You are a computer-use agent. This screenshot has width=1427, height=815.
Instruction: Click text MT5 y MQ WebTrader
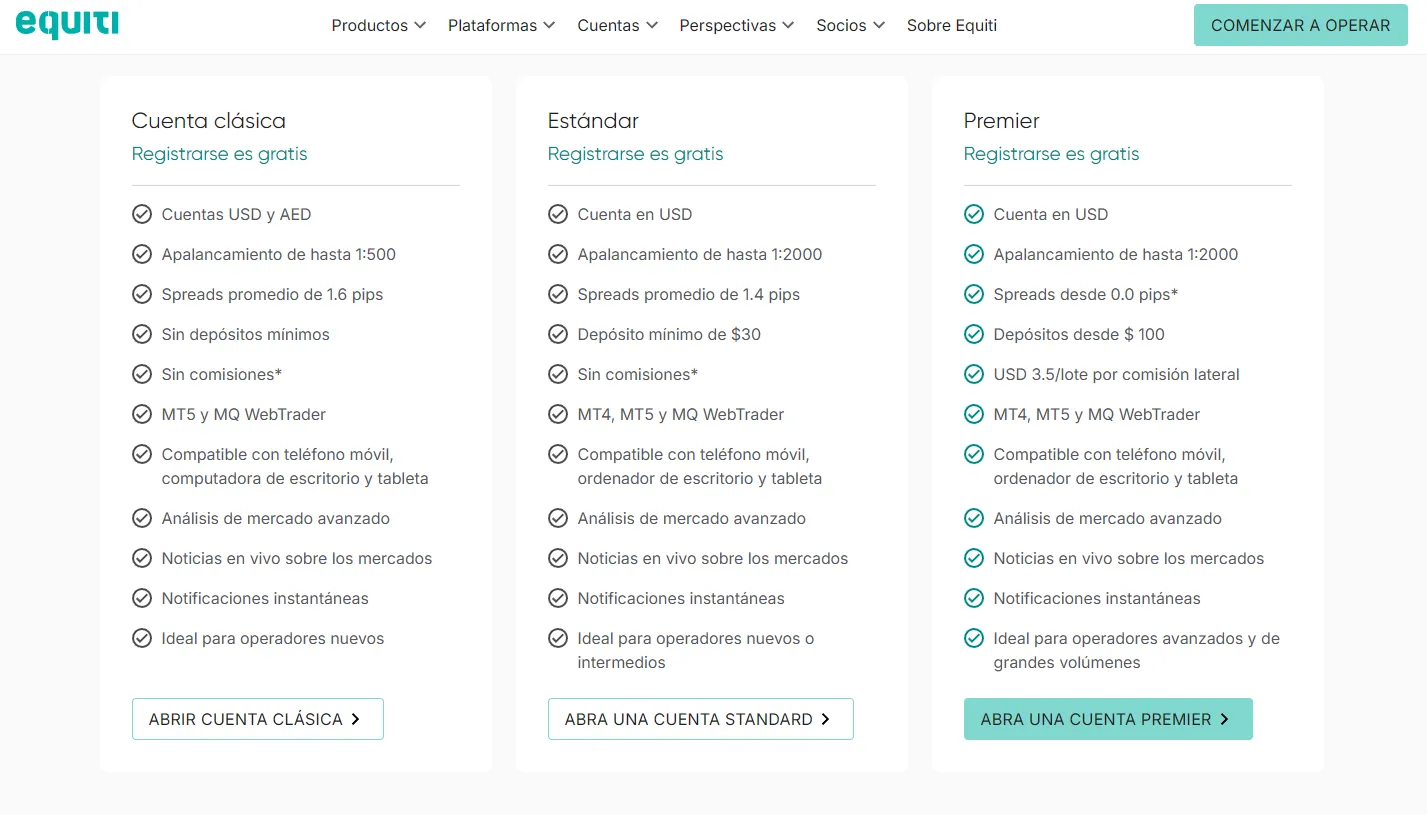(244, 414)
